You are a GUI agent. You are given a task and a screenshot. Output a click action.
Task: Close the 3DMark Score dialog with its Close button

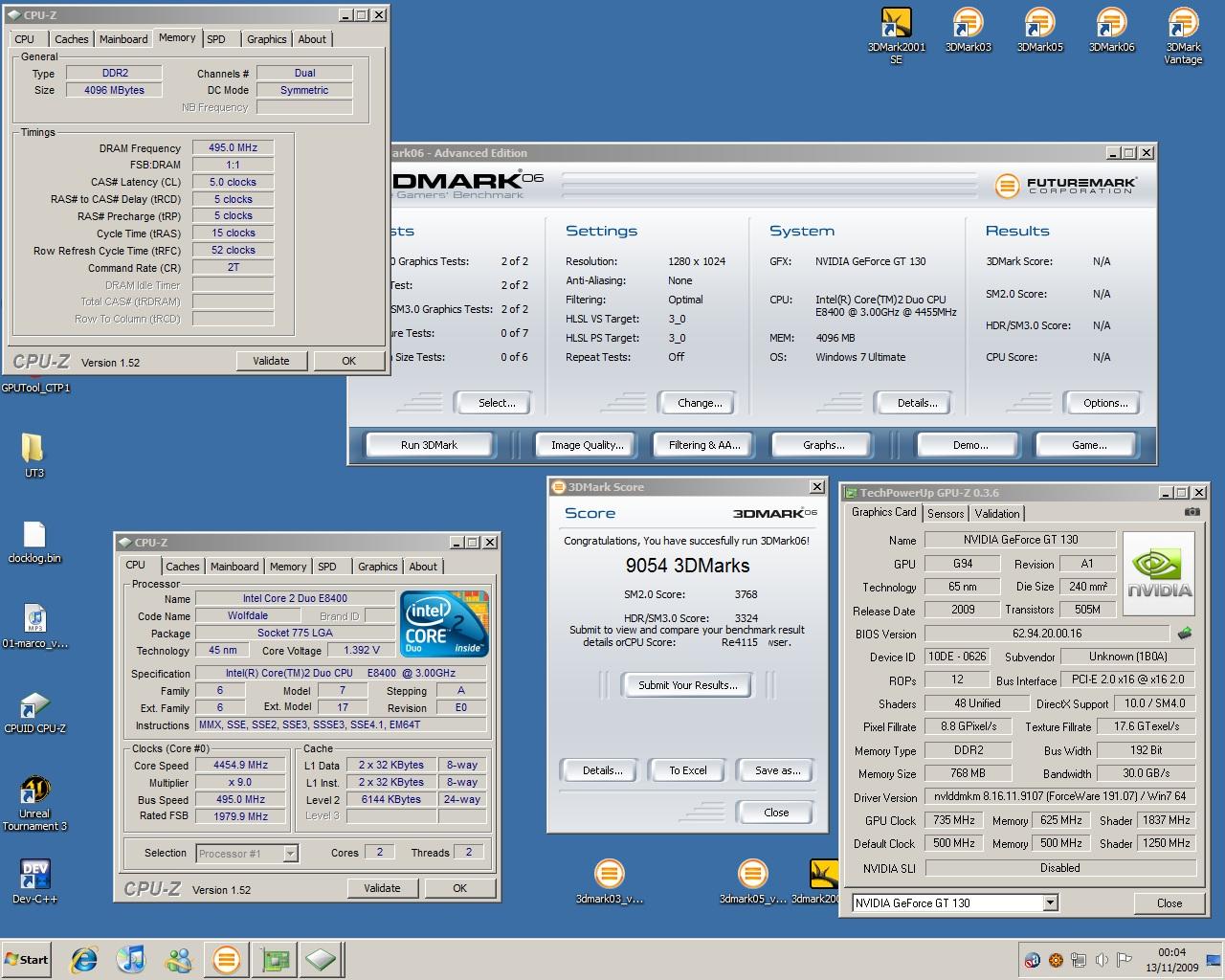click(x=776, y=813)
